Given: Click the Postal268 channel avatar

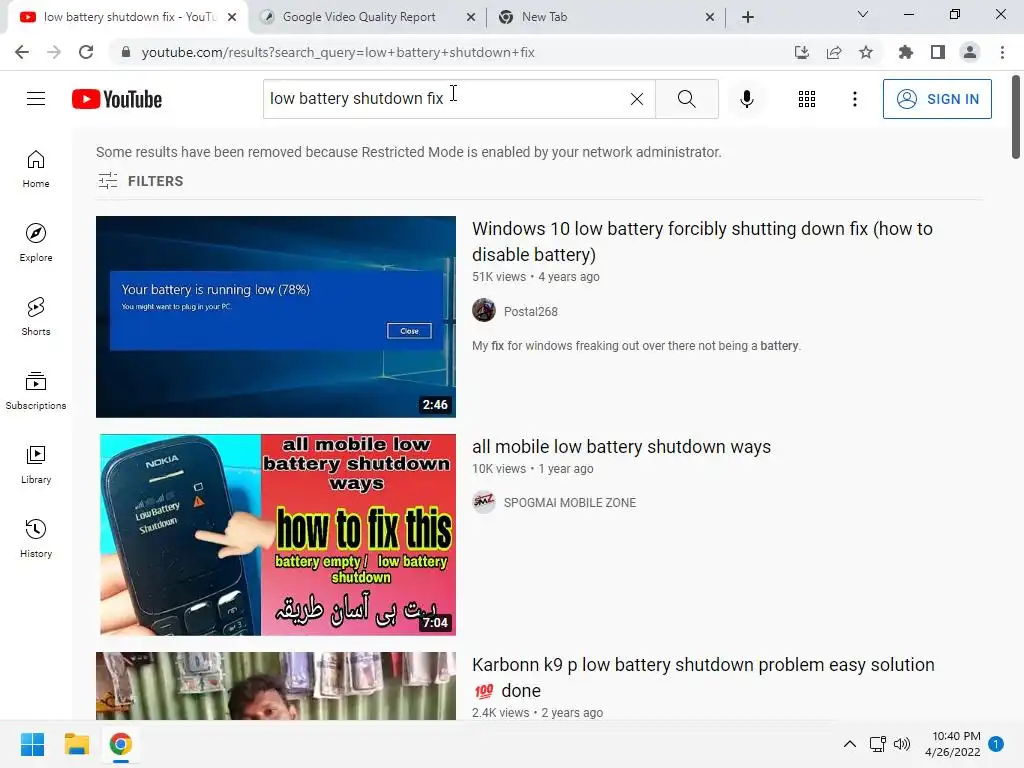Looking at the screenshot, I should (484, 310).
